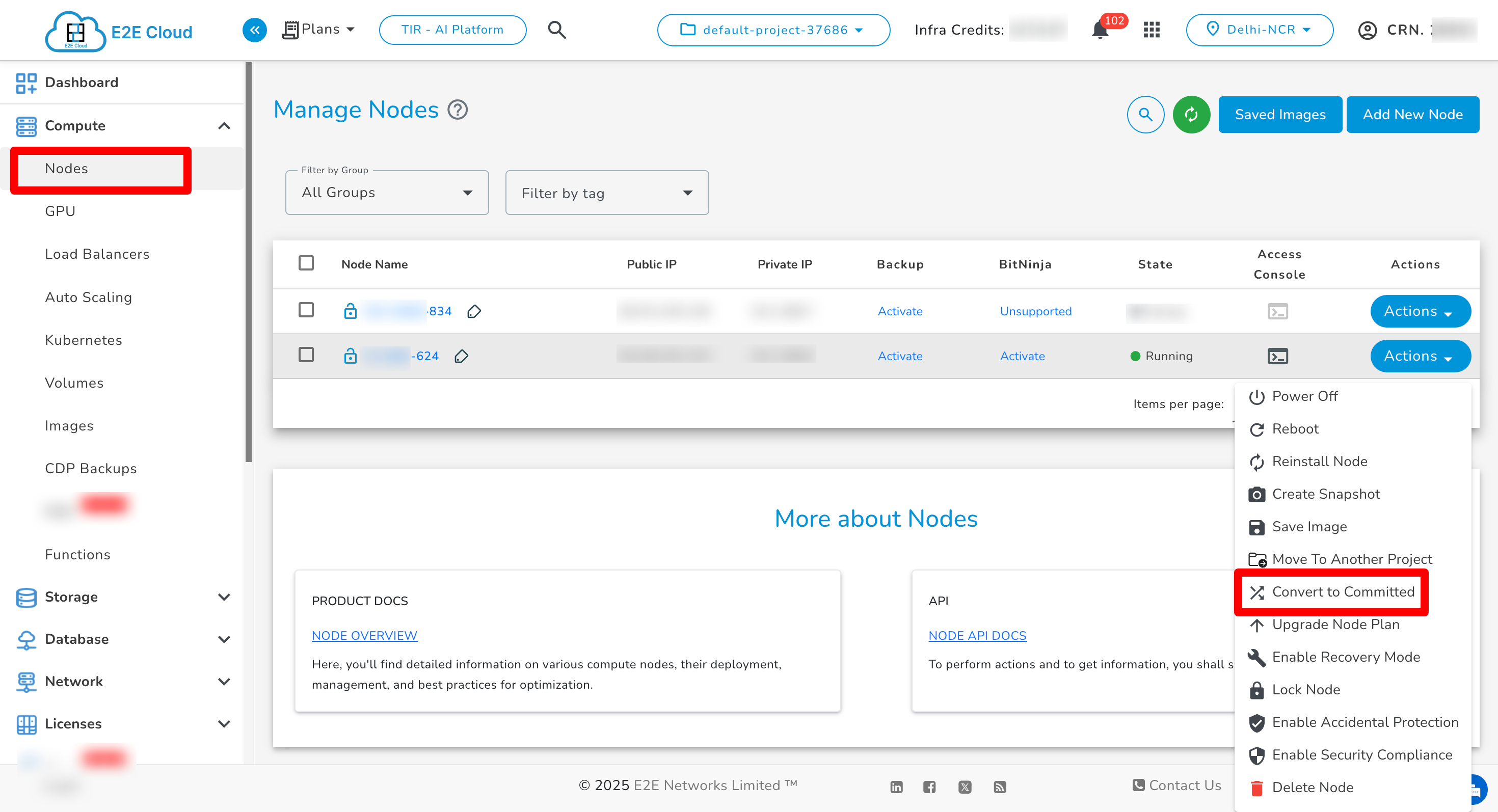This screenshot has width=1498, height=812.
Task: Click the sidebar vertical scrollbar
Action: 249,261
